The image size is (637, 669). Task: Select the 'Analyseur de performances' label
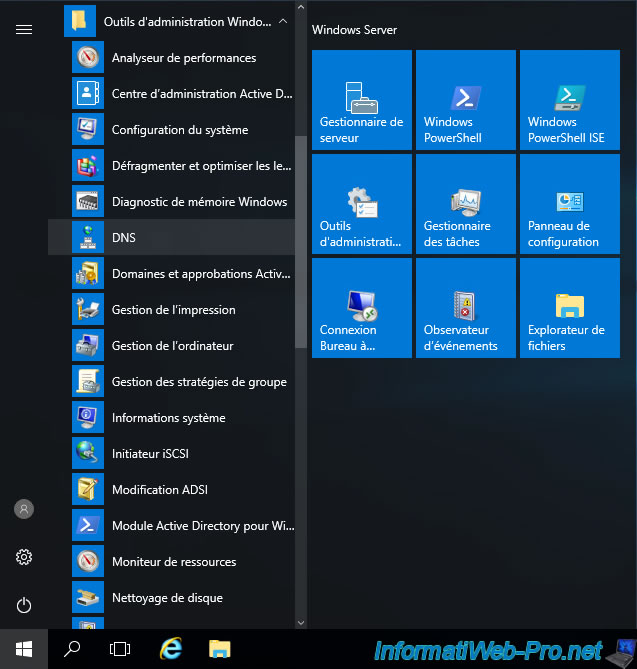(x=184, y=58)
